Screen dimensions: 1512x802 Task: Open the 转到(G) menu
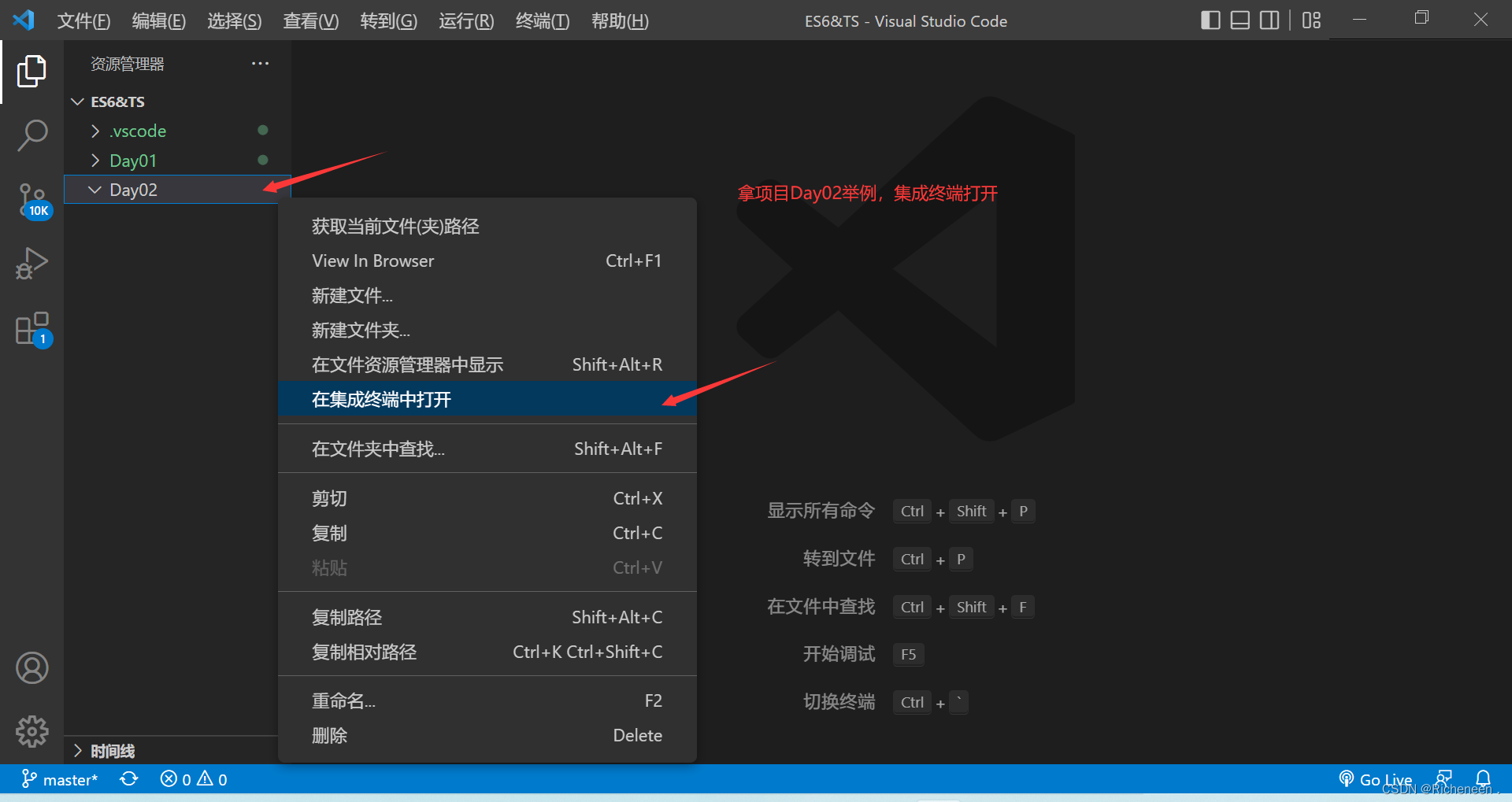389,20
